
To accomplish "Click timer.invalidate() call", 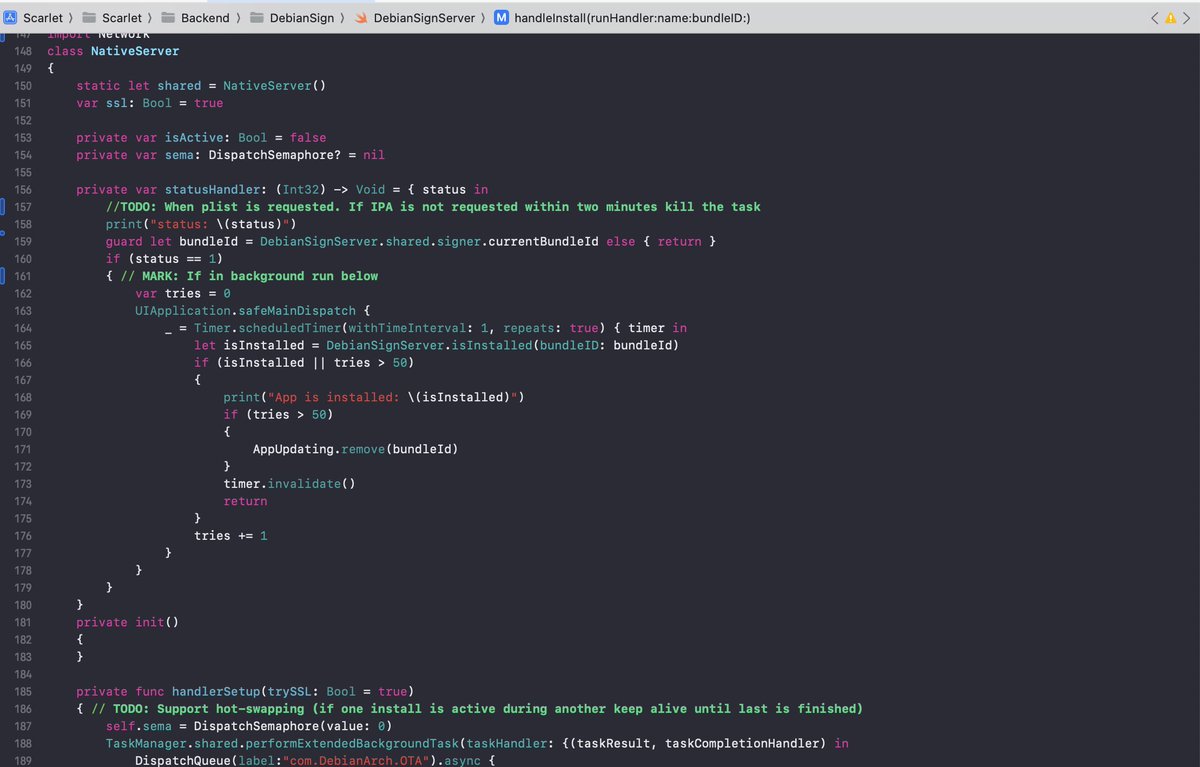I will [x=289, y=484].
